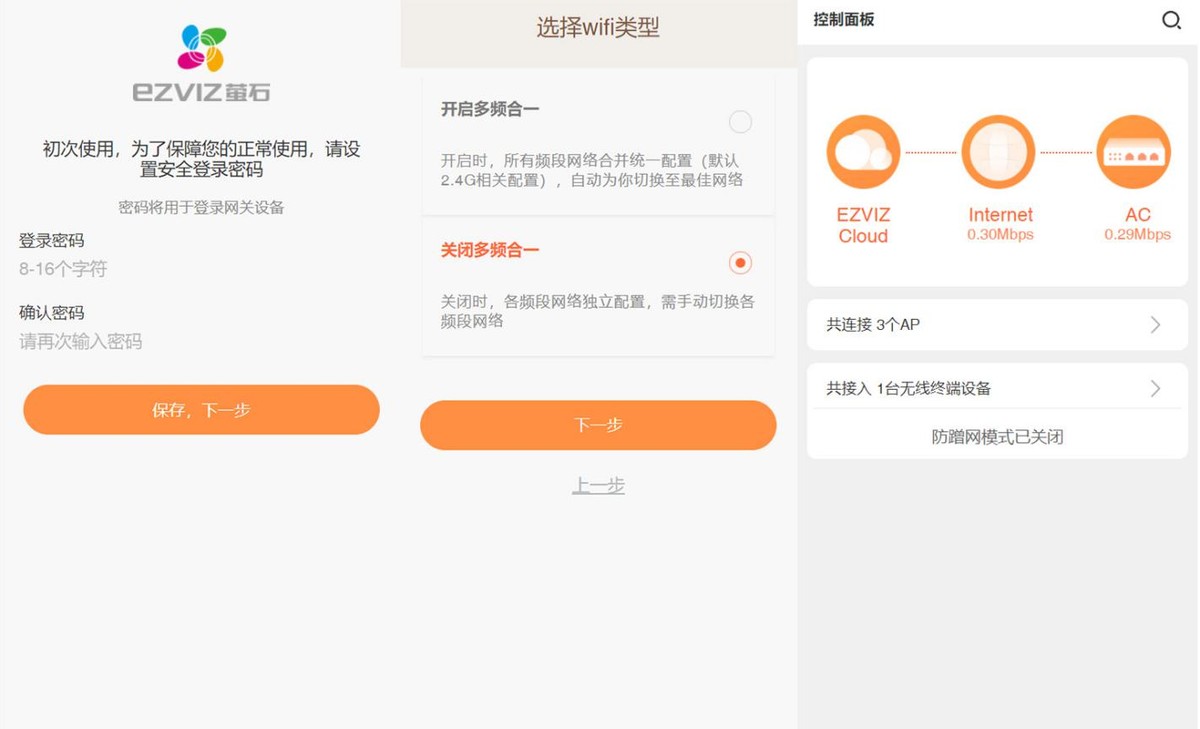
Task: Click the 保存，下一步 button
Action: point(201,410)
